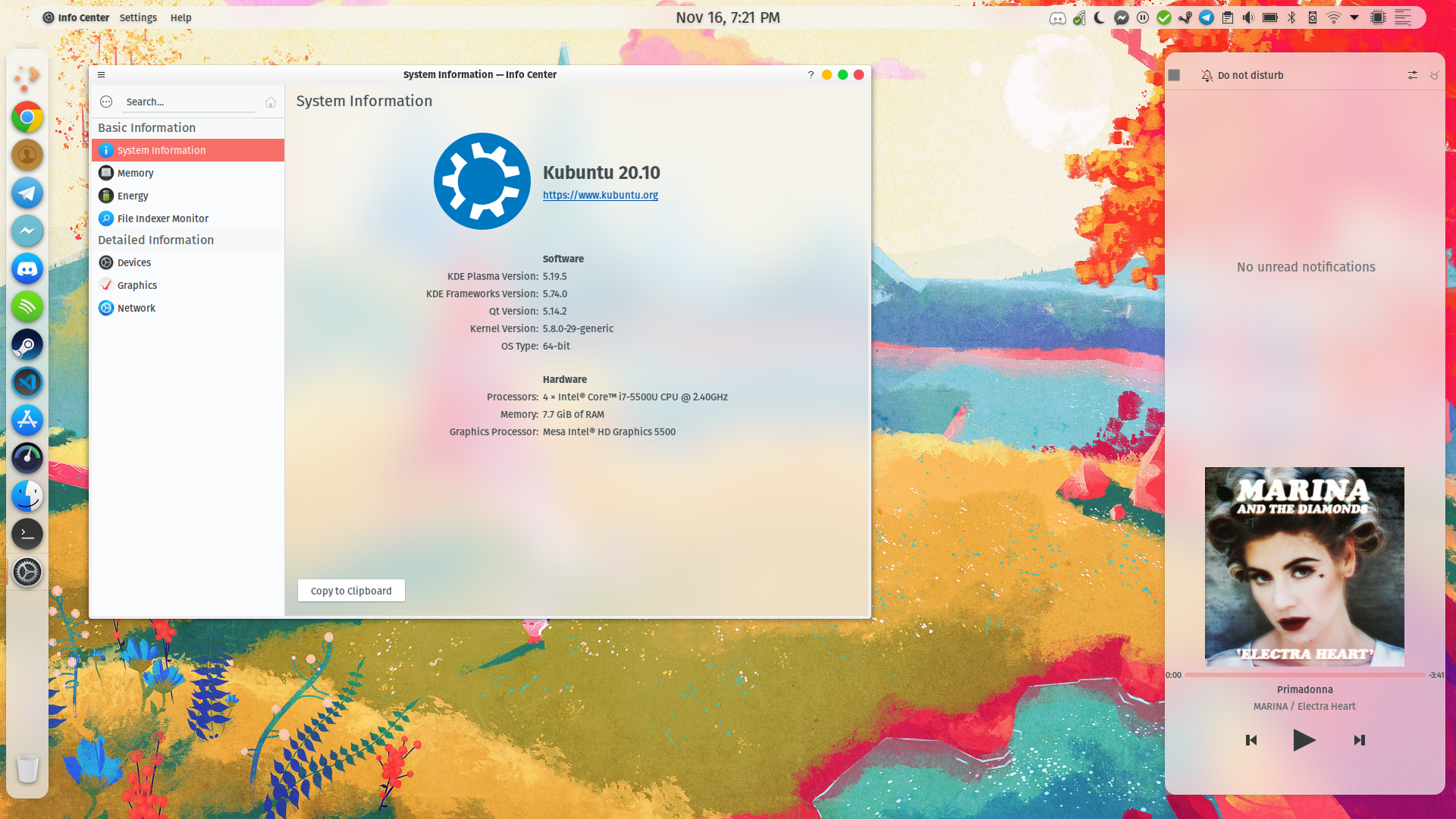Open the hamburger menu in Info Center window

pyautogui.click(x=101, y=74)
